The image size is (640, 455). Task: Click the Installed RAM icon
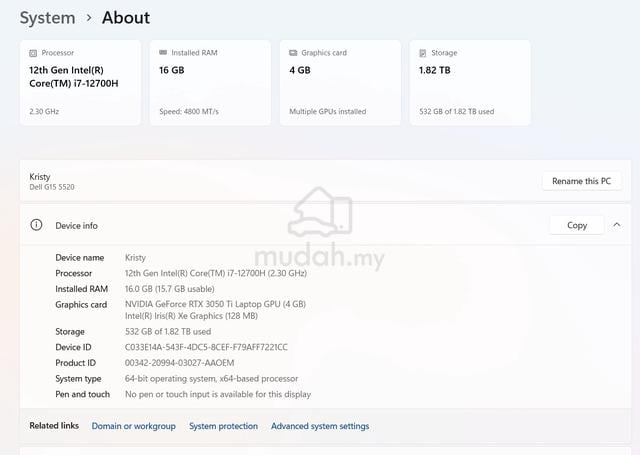[163, 53]
